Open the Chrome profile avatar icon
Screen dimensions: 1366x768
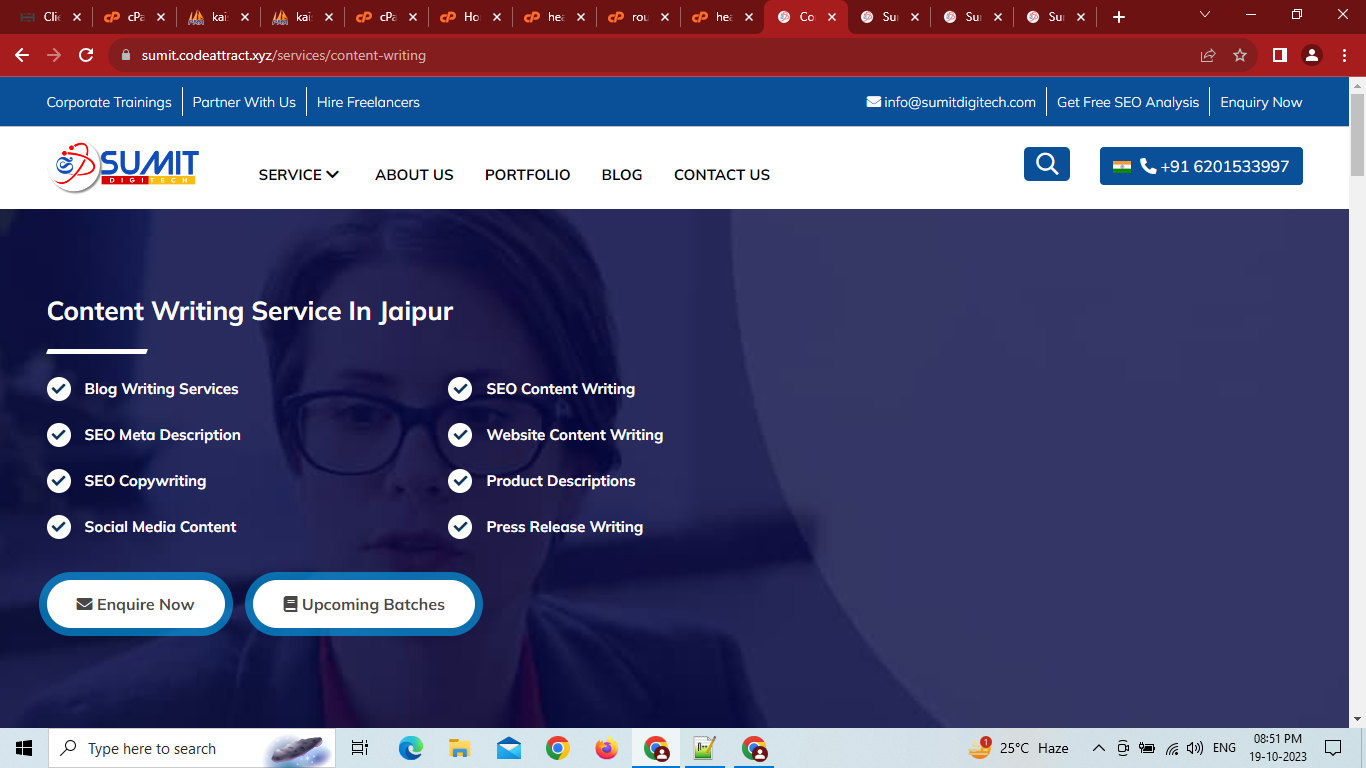1312,55
